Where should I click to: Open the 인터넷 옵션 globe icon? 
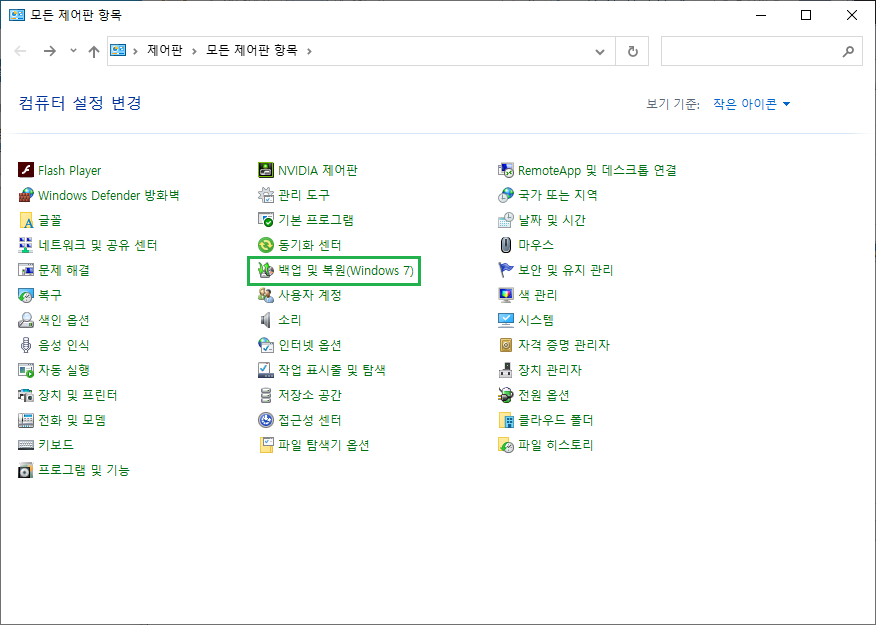pos(266,345)
